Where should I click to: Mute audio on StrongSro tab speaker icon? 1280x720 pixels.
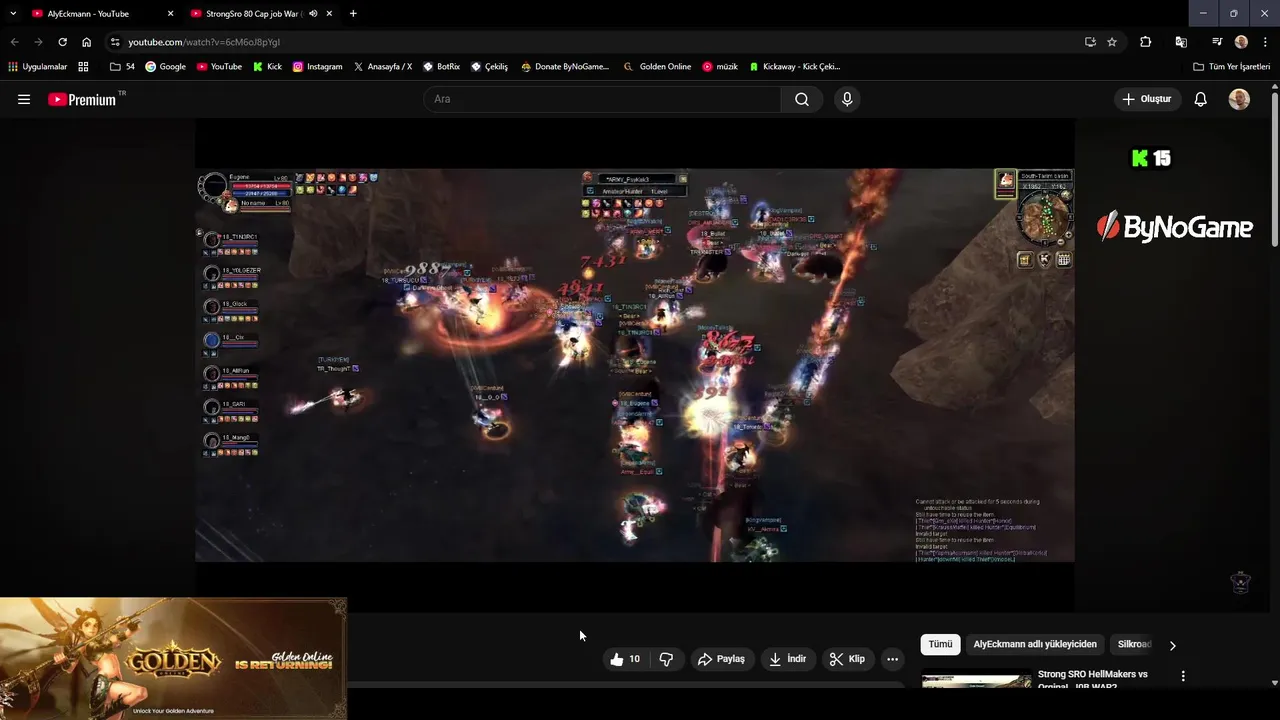point(313,14)
